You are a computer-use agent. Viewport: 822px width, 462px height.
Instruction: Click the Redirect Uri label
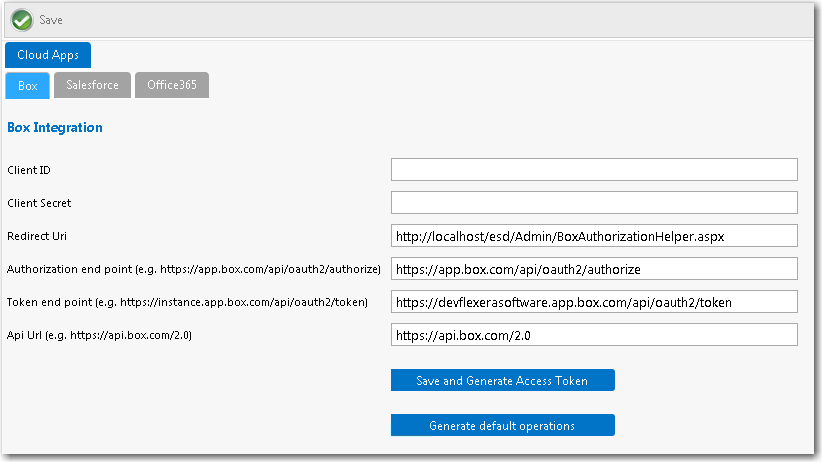pyautogui.click(x=36, y=236)
